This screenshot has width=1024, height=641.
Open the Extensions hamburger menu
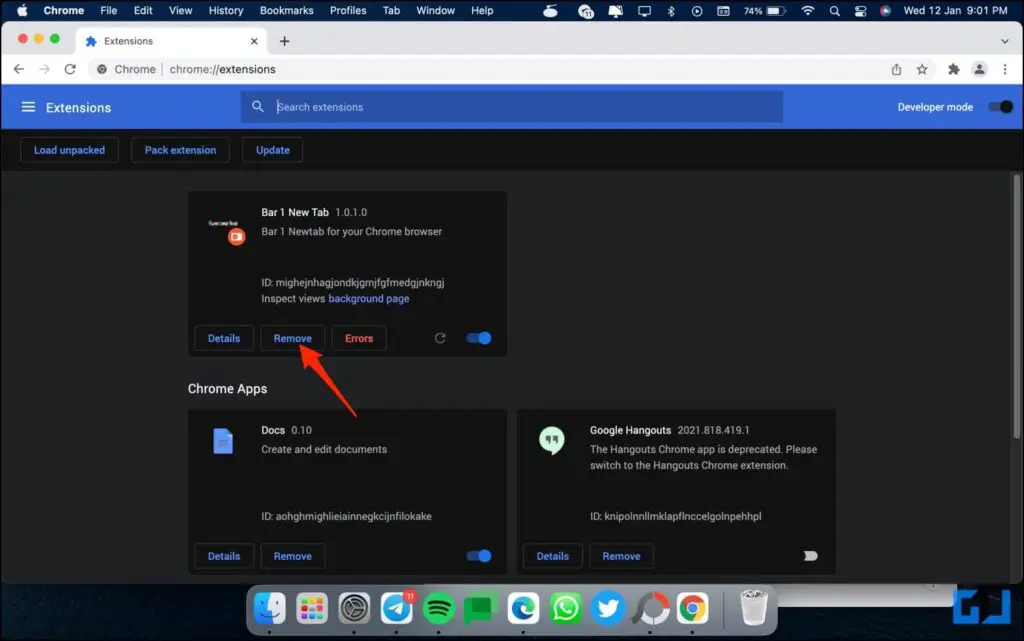click(28, 106)
